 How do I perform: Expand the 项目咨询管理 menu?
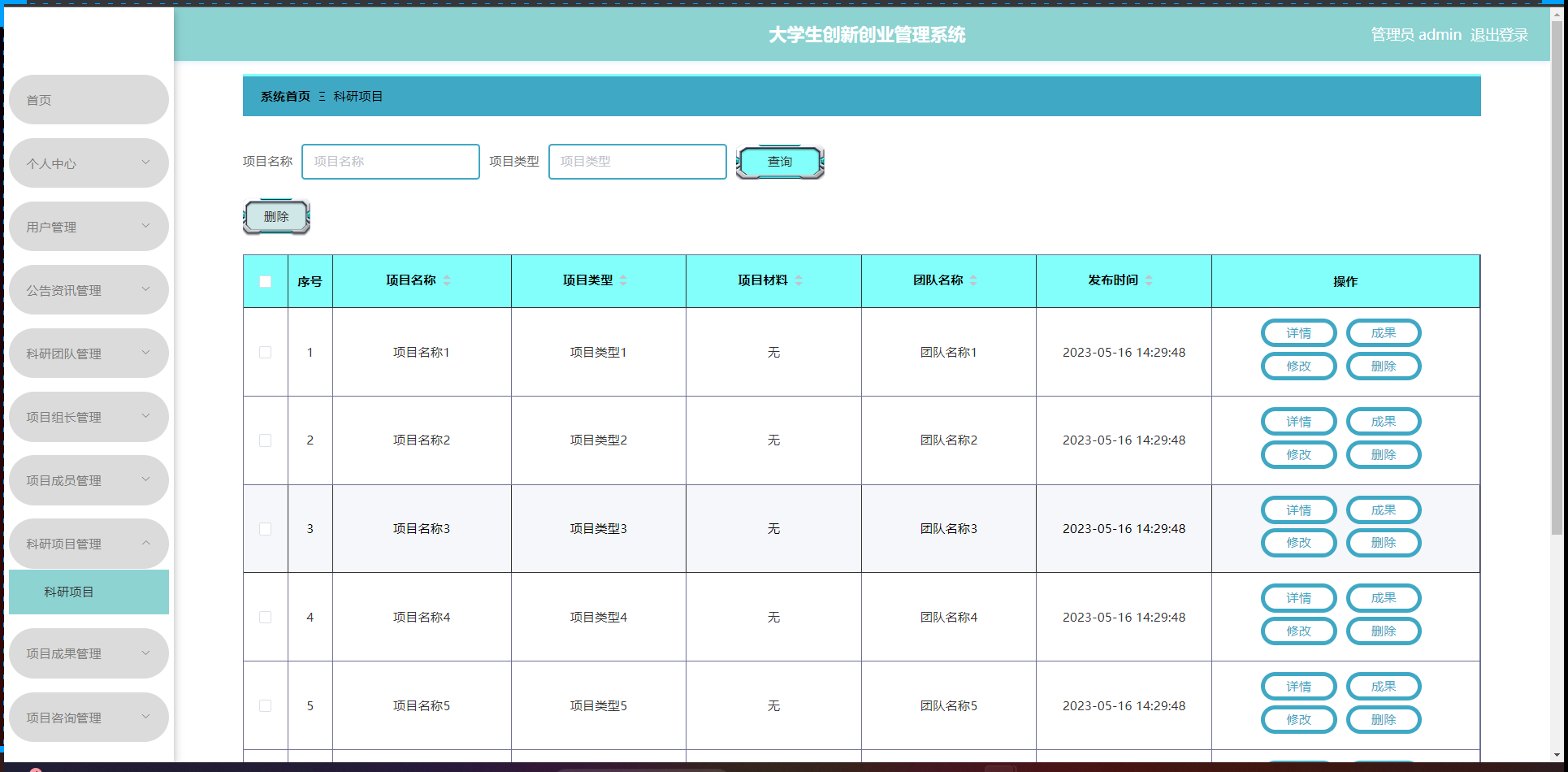[89, 718]
